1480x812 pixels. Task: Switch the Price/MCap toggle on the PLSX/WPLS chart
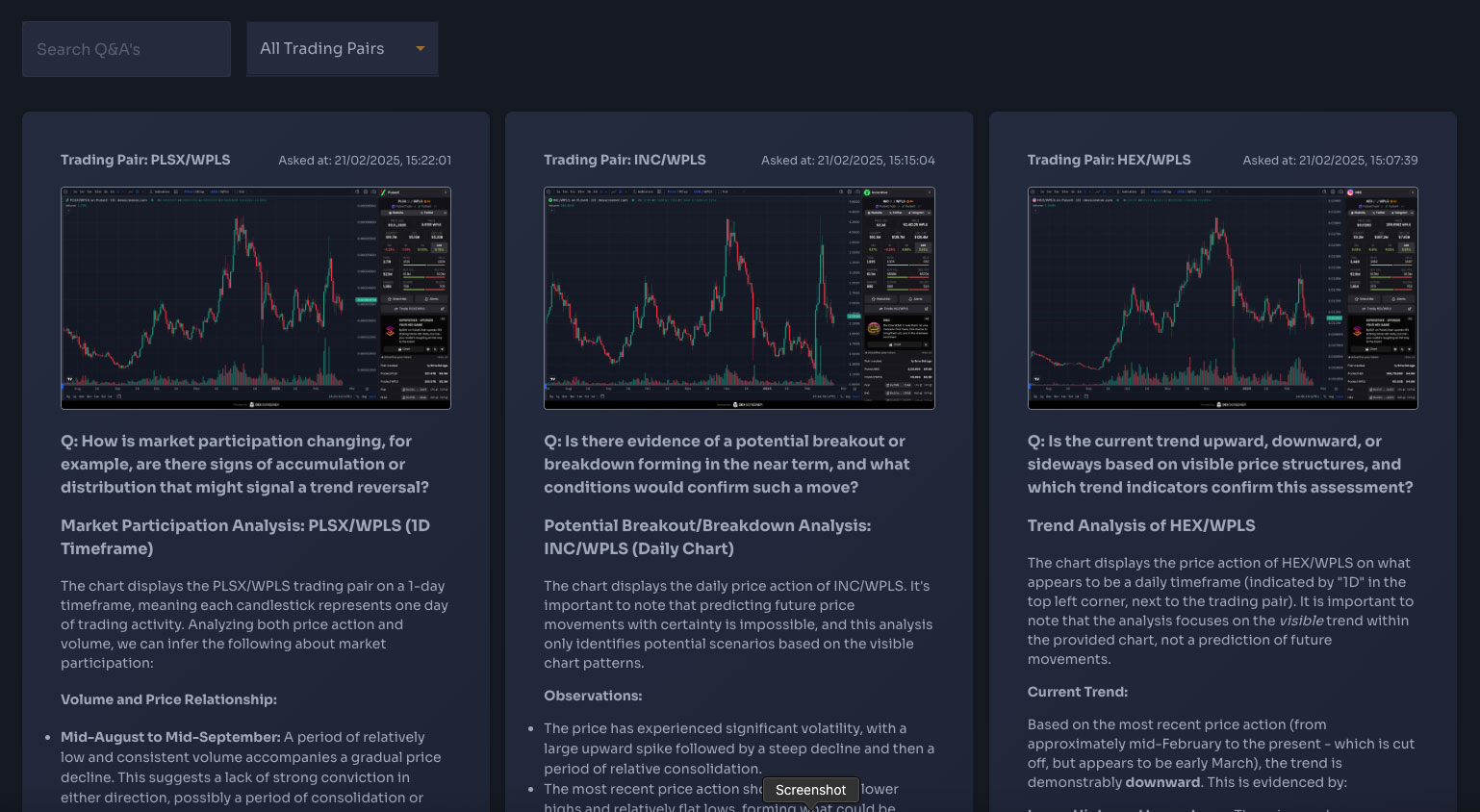[192, 191]
